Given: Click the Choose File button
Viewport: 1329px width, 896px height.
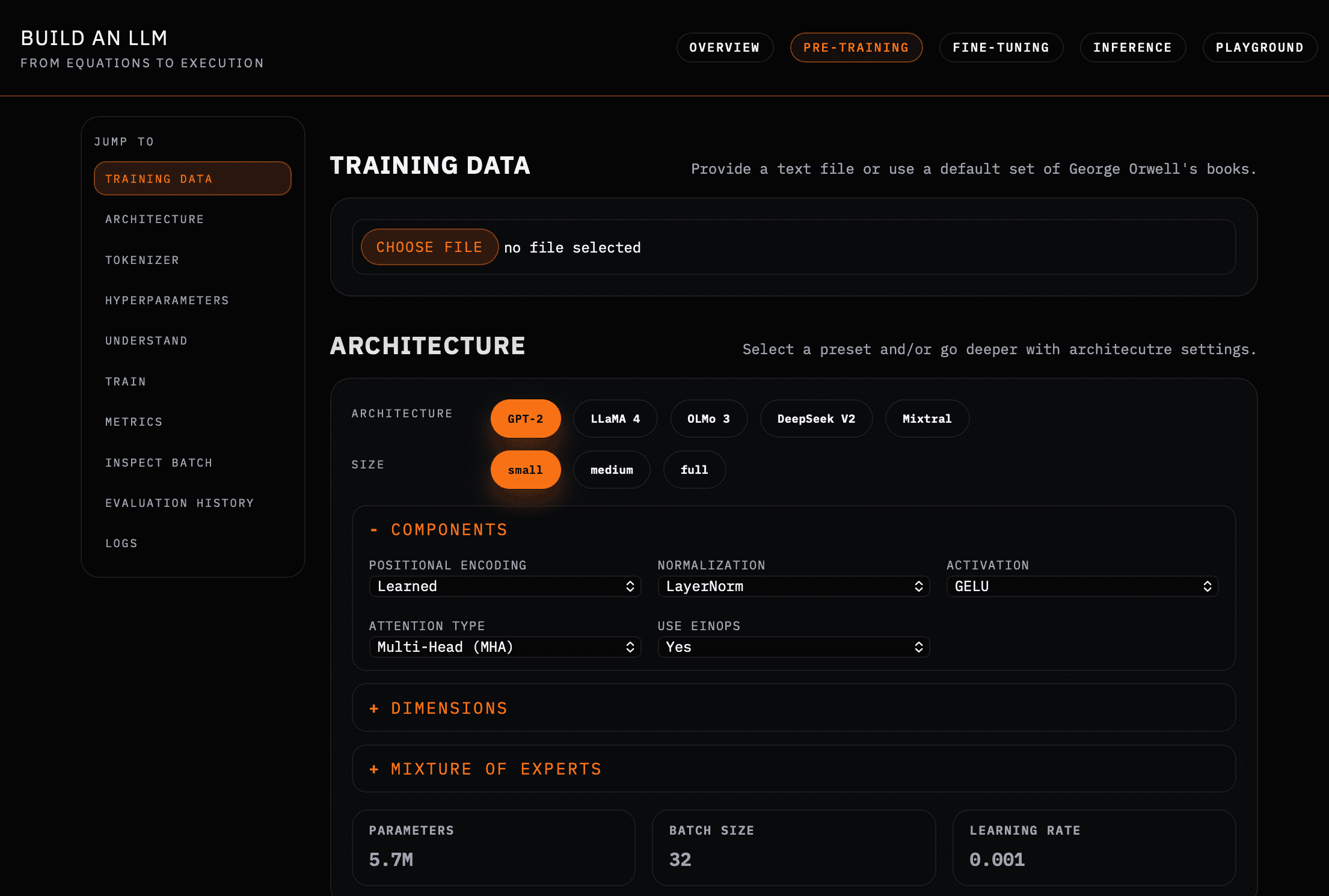Looking at the screenshot, I should pos(429,247).
